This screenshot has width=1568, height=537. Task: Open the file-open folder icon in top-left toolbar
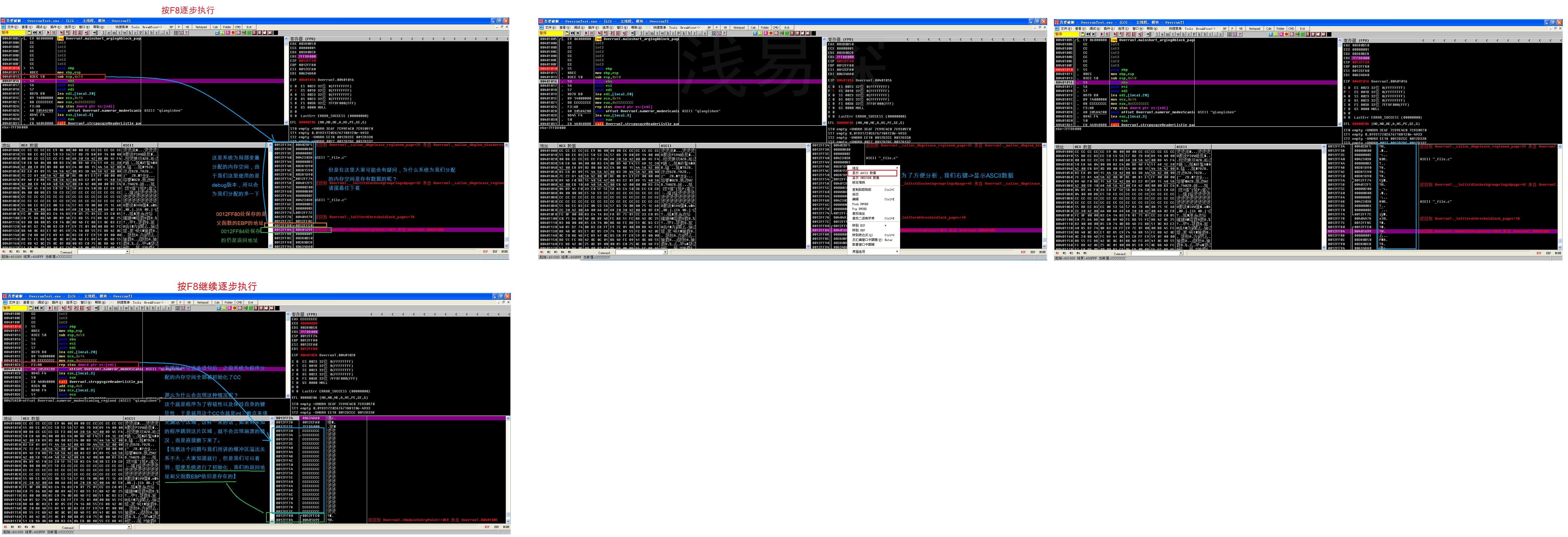pyautogui.click(x=29, y=33)
